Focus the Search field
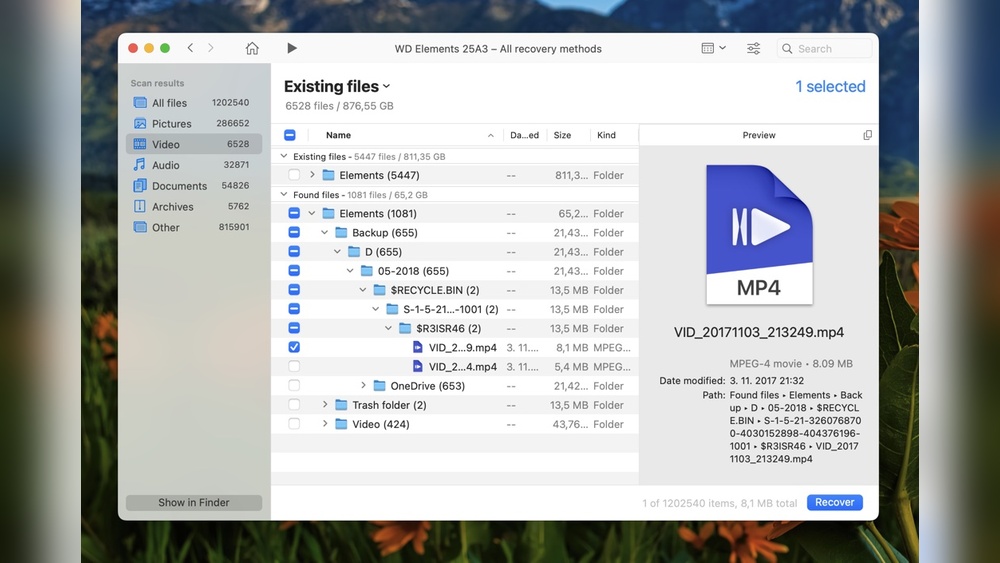This screenshot has height=563, width=1000. tap(824, 48)
